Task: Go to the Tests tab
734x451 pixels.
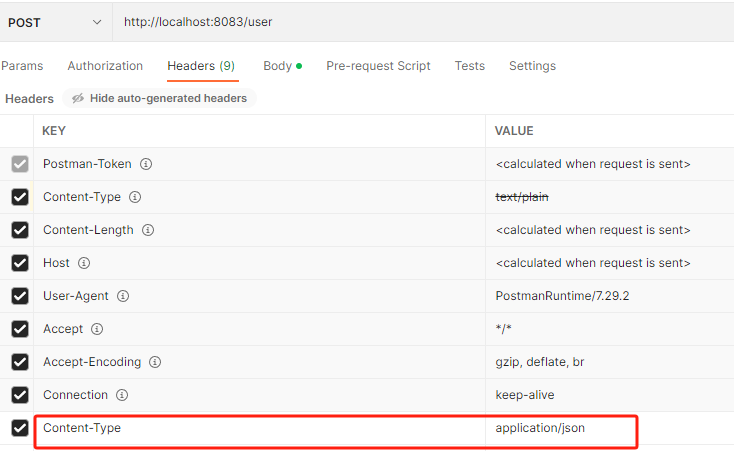Action: click(470, 66)
